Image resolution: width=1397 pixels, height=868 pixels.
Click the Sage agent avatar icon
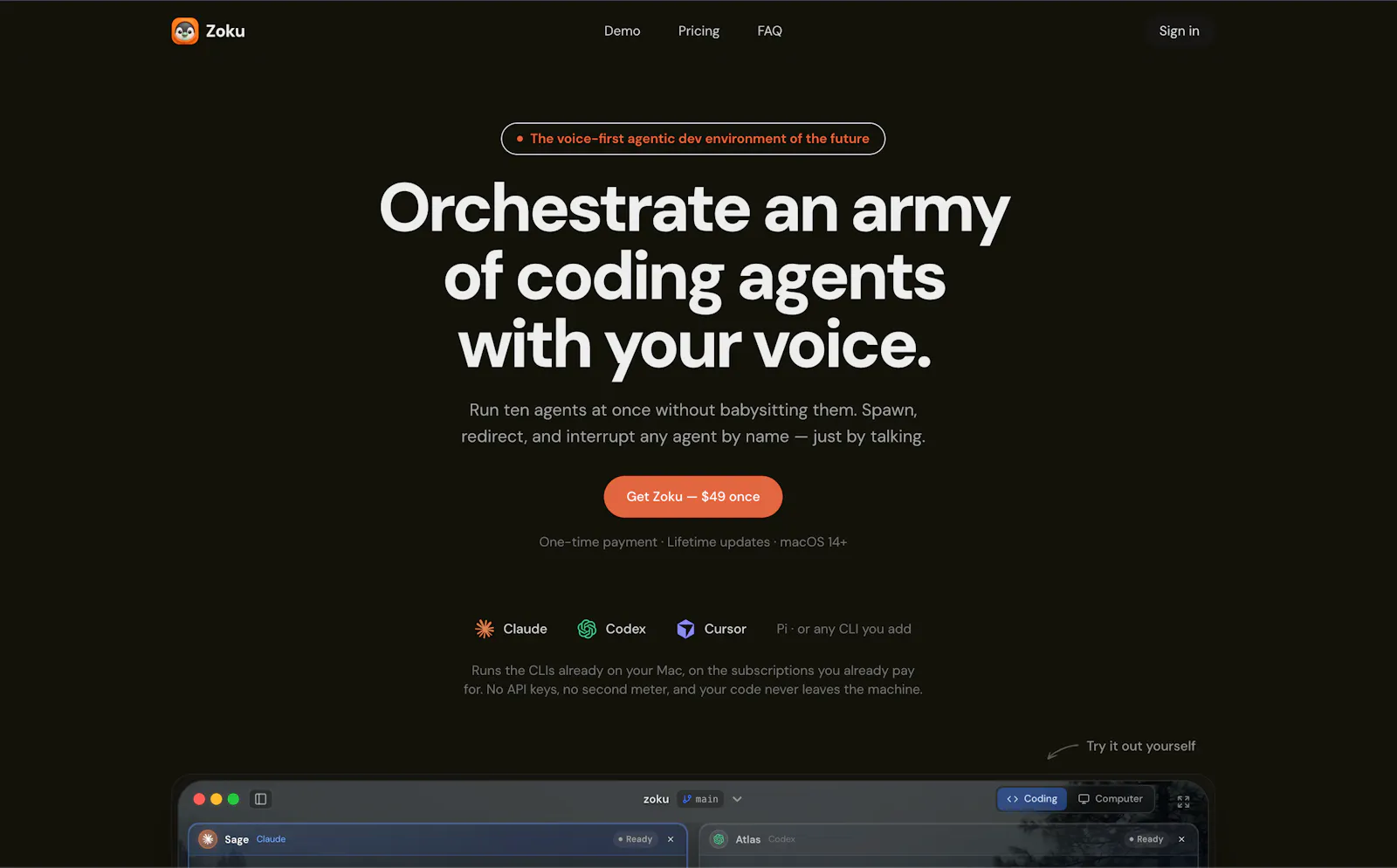click(x=208, y=839)
